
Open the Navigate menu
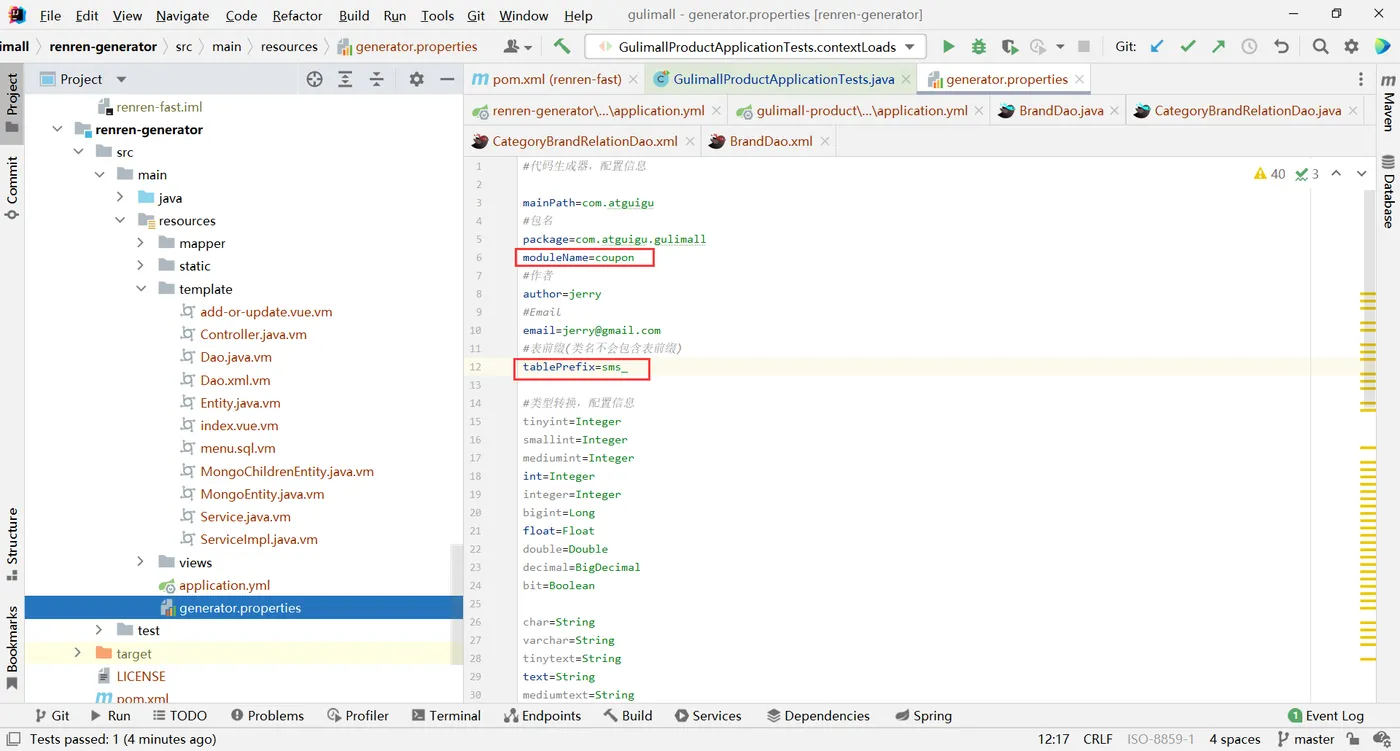tap(183, 15)
